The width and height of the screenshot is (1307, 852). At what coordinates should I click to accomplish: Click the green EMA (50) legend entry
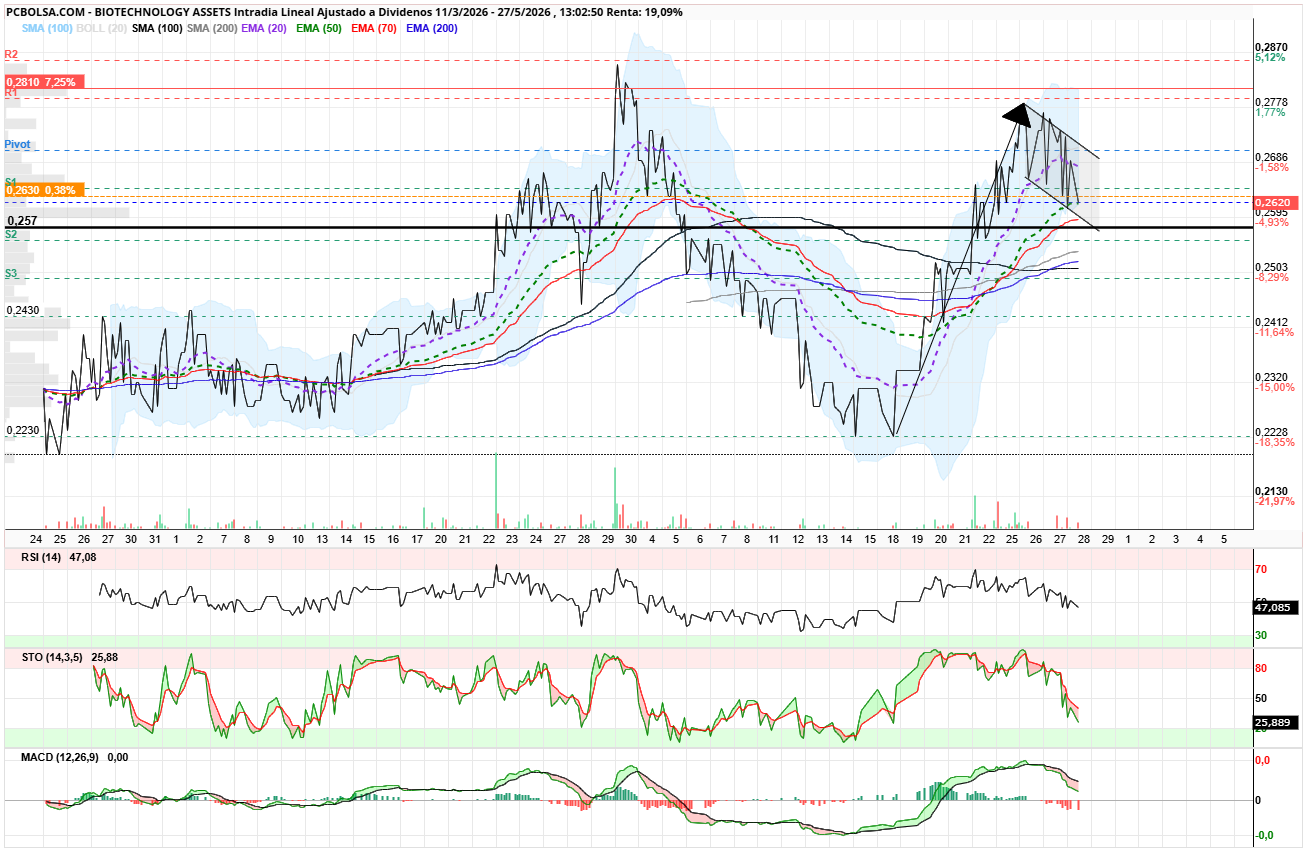[321, 28]
